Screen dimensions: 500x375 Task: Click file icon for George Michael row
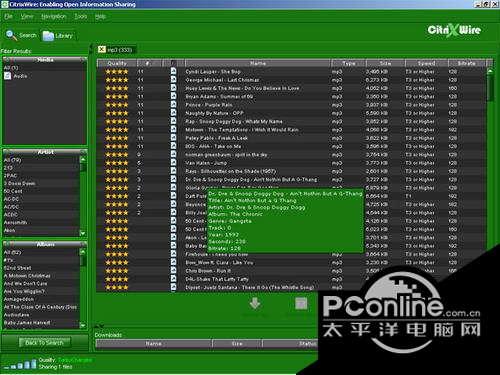pos(173,80)
